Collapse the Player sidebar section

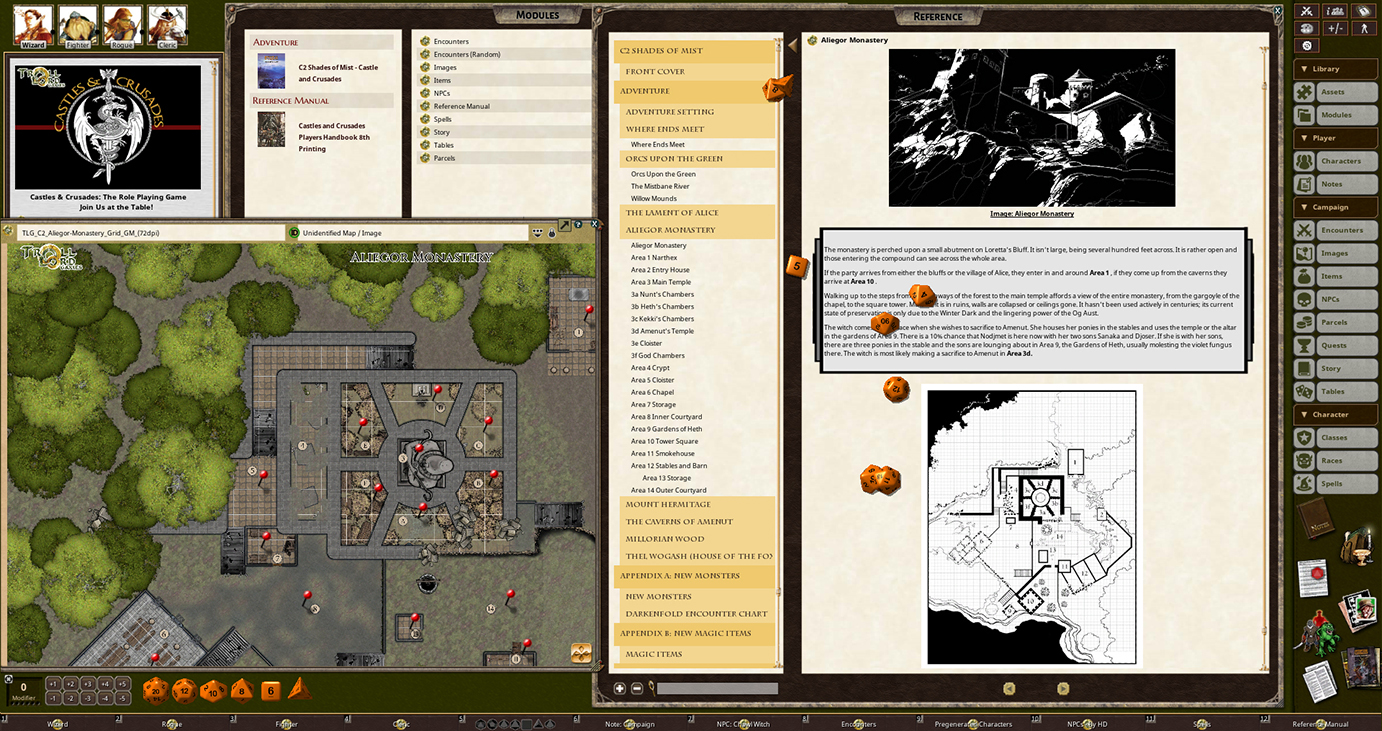[x=1336, y=138]
